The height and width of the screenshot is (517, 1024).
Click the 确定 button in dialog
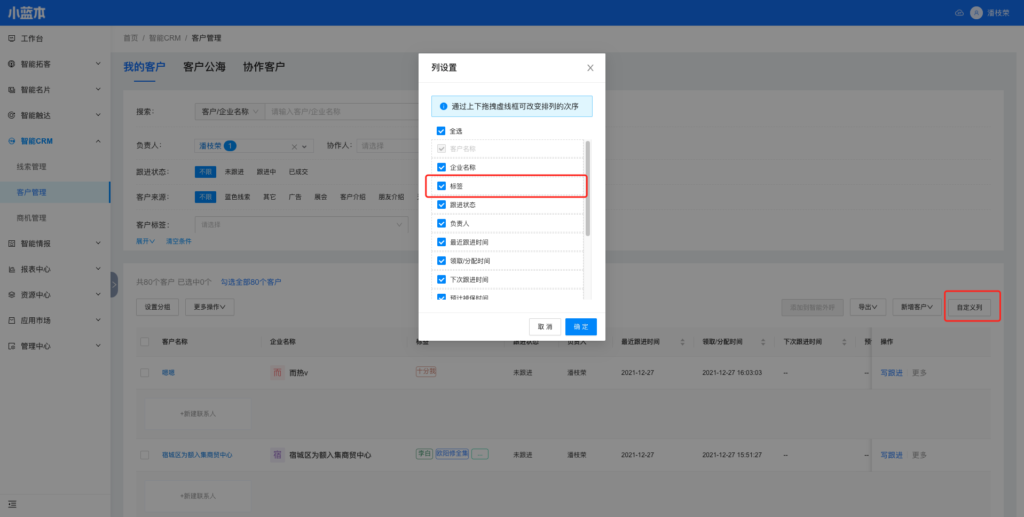point(580,326)
